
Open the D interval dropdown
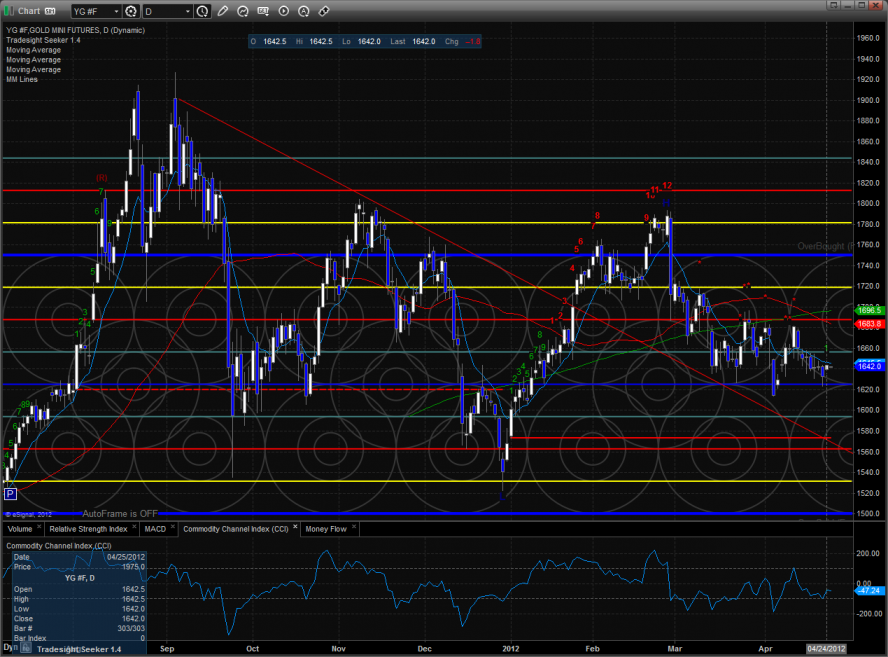[x=166, y=12]
